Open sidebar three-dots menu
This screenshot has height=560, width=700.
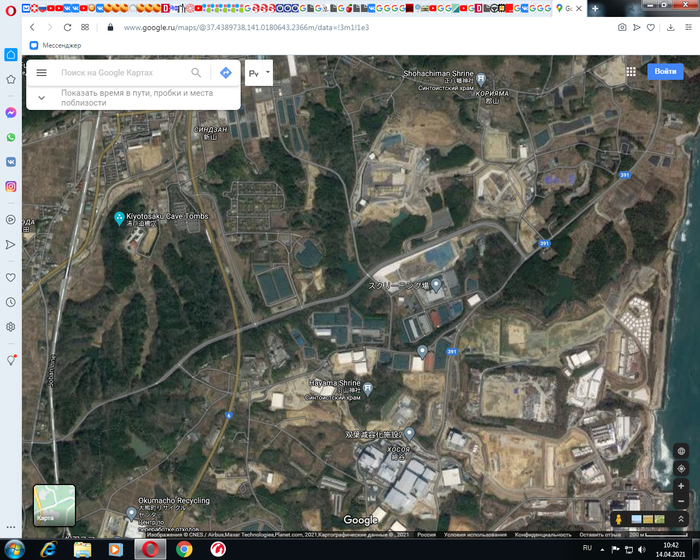pyautogui.click(x=11, y=527)
